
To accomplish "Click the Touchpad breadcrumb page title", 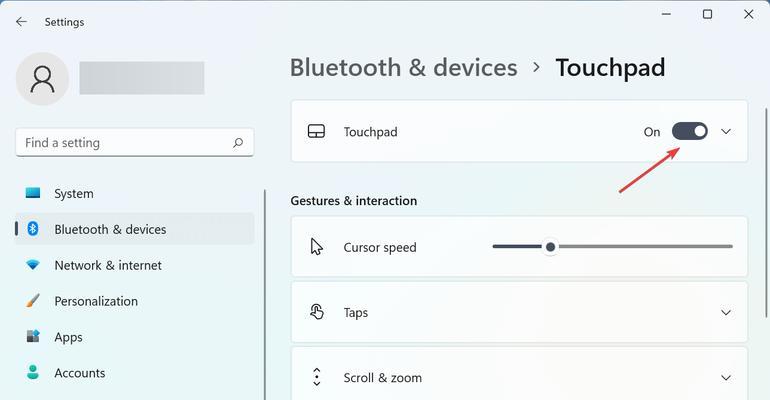I will point(610,68).
